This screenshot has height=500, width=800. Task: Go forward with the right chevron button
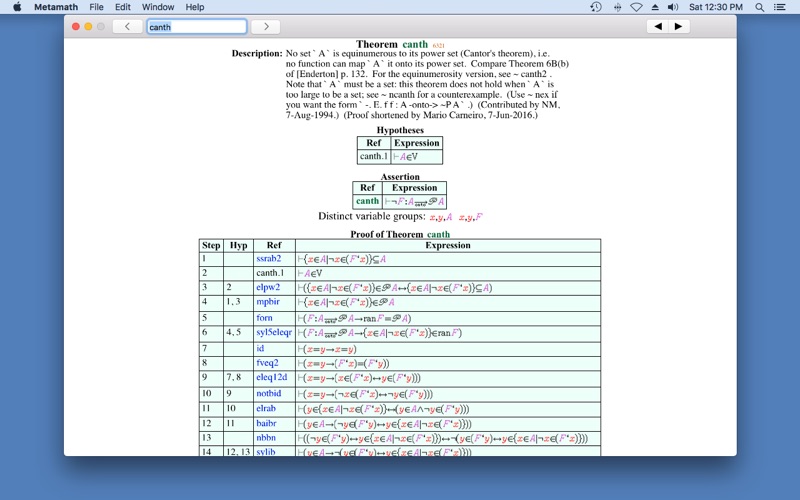tap(266, 27)
